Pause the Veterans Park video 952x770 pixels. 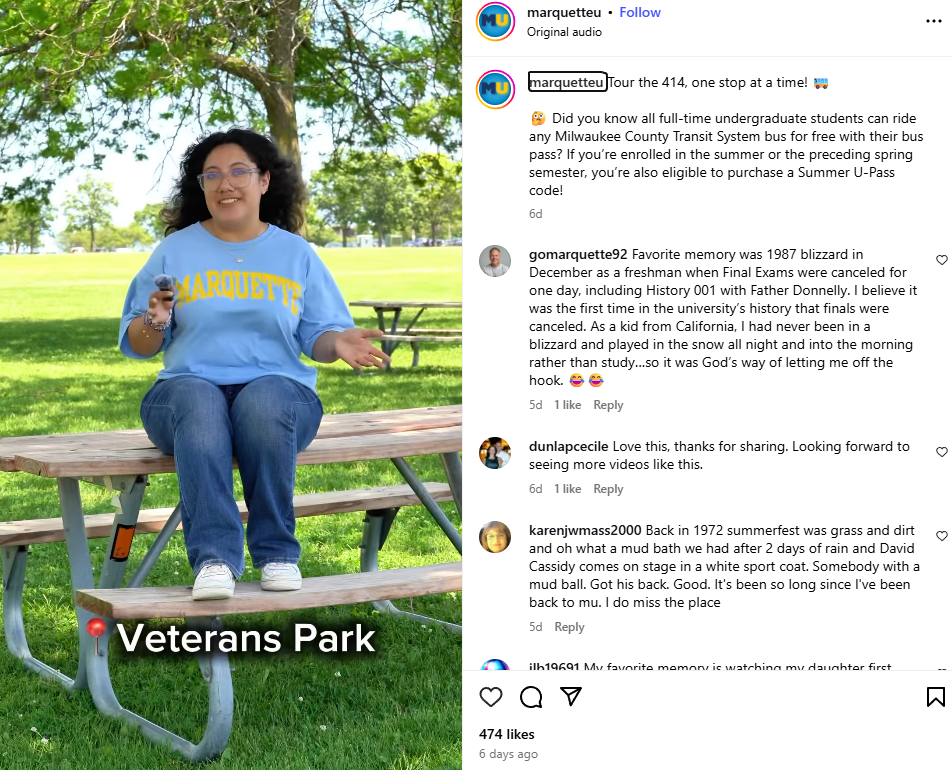(x=231, y=385)
